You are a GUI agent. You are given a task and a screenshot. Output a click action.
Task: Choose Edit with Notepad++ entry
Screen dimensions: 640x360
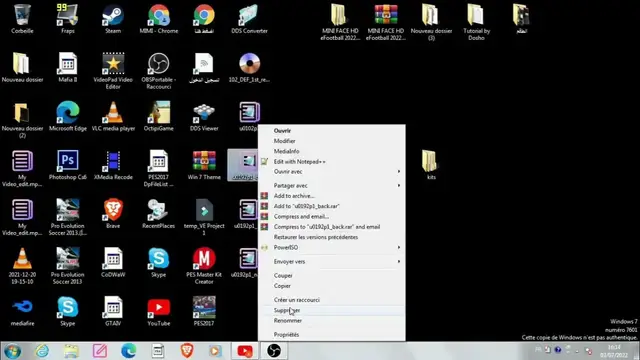300,162
